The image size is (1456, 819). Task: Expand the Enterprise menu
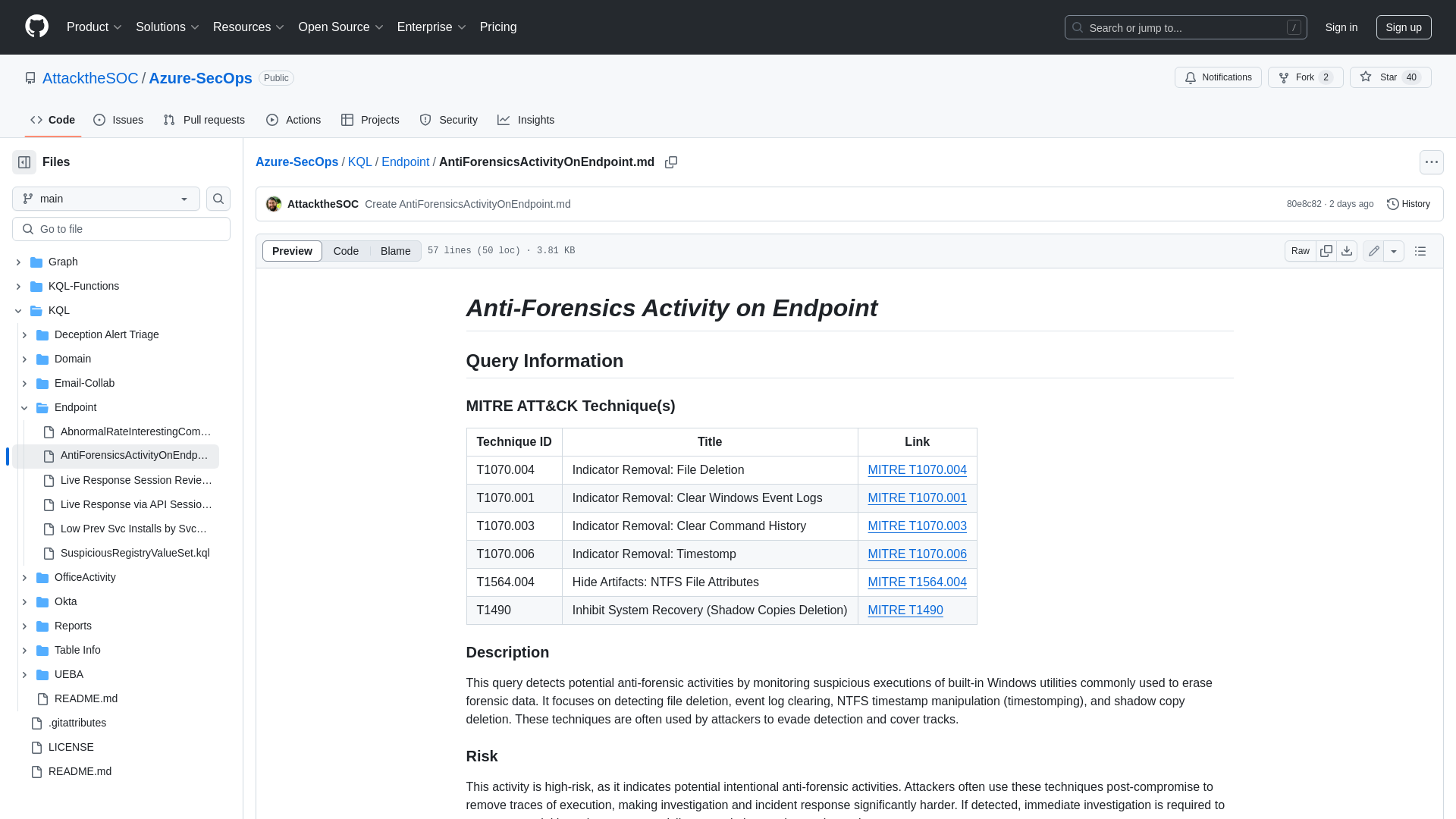point(431,27)
